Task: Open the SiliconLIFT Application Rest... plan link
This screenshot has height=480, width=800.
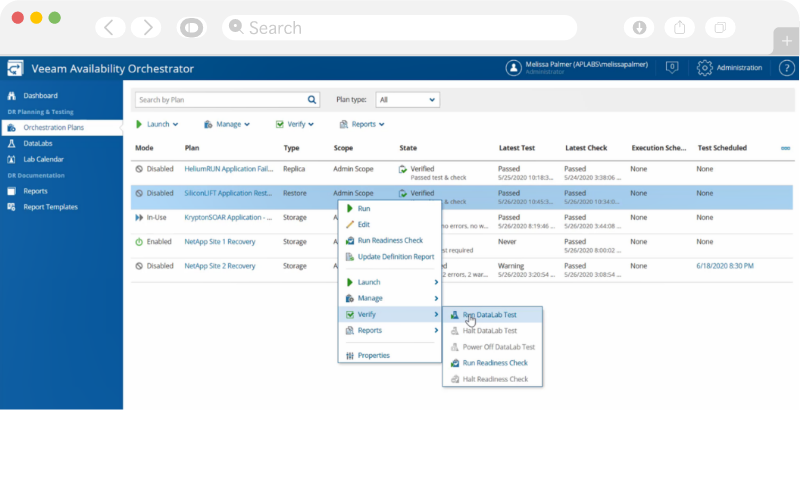Action: [228, 193]
